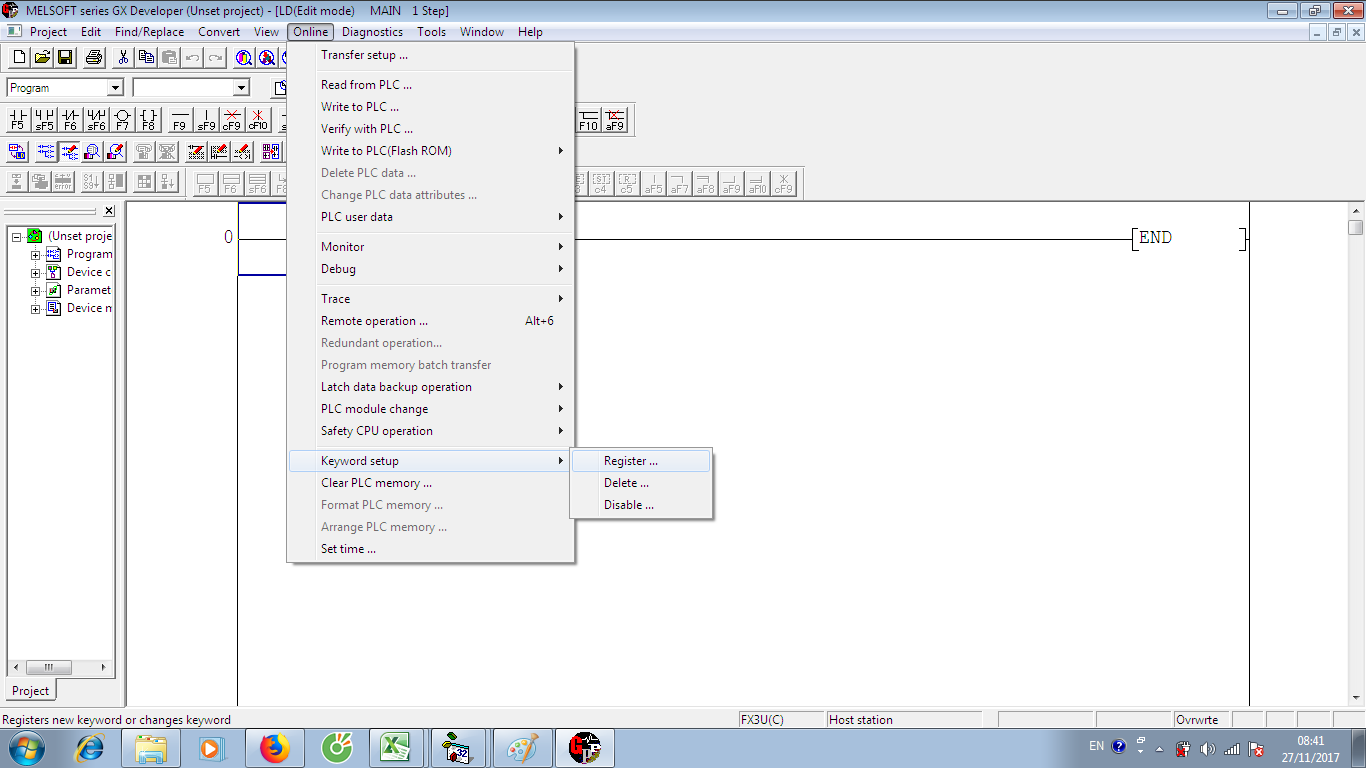Expand the Program tree node
The image size is (1366, 768).
point(35,254)
